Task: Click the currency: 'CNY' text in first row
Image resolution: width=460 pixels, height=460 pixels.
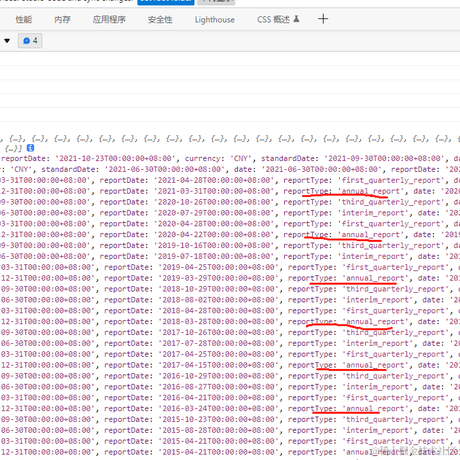Action: (x=220, y=158)
